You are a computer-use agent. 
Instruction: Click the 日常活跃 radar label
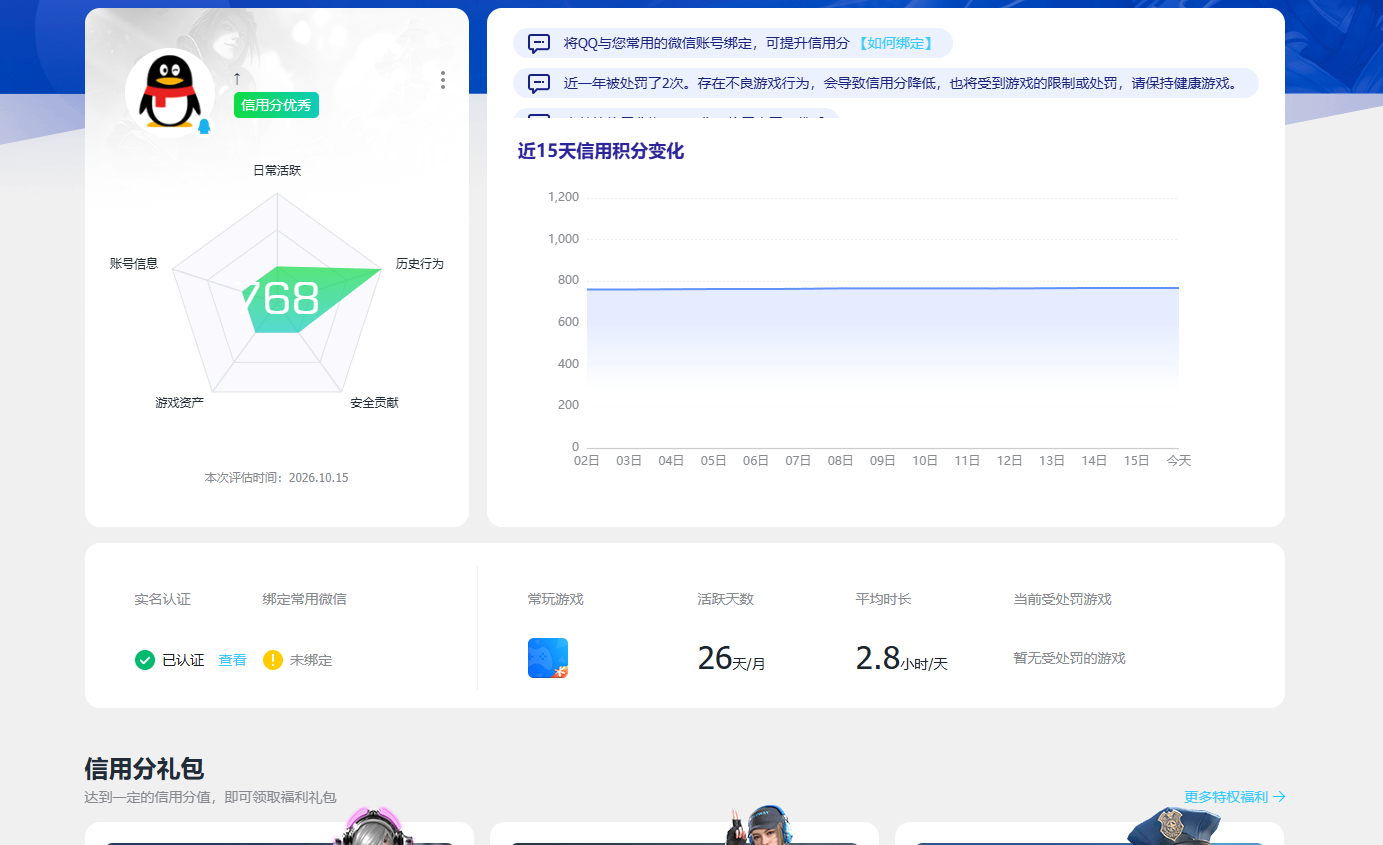tap(277, 170)
